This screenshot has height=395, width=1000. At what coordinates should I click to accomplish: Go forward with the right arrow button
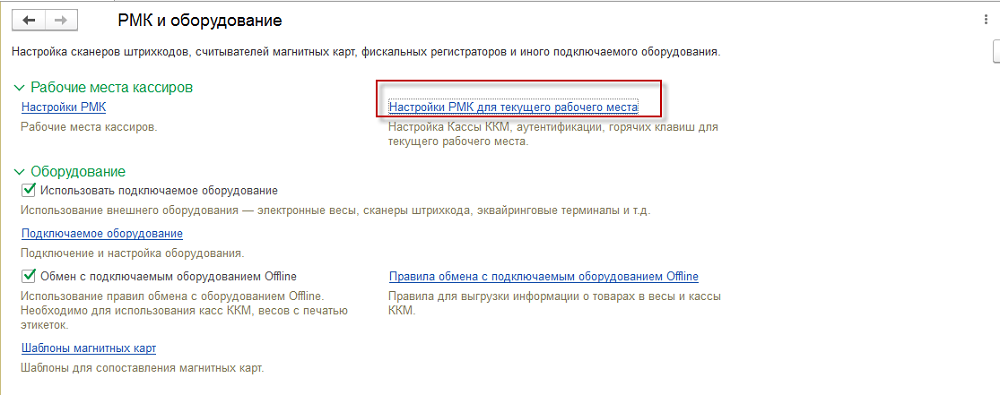[61, 20]
